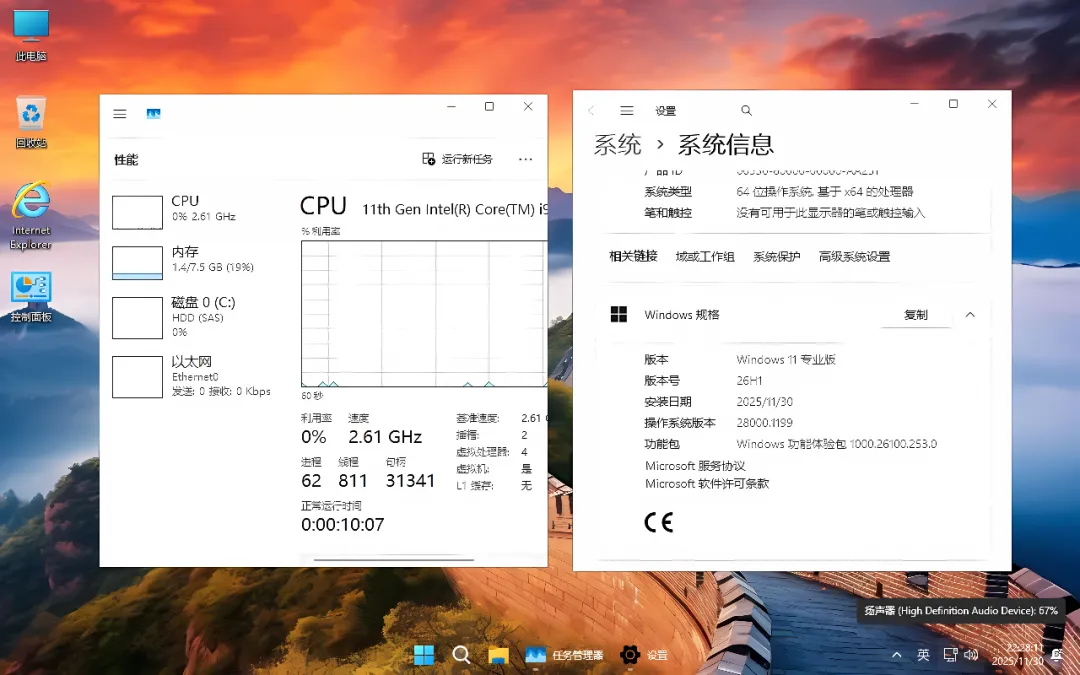The width and height of the screenshot is (1080, 675).
Task: Click the 系统 breadcrumb in Settings
Action: 618,145
